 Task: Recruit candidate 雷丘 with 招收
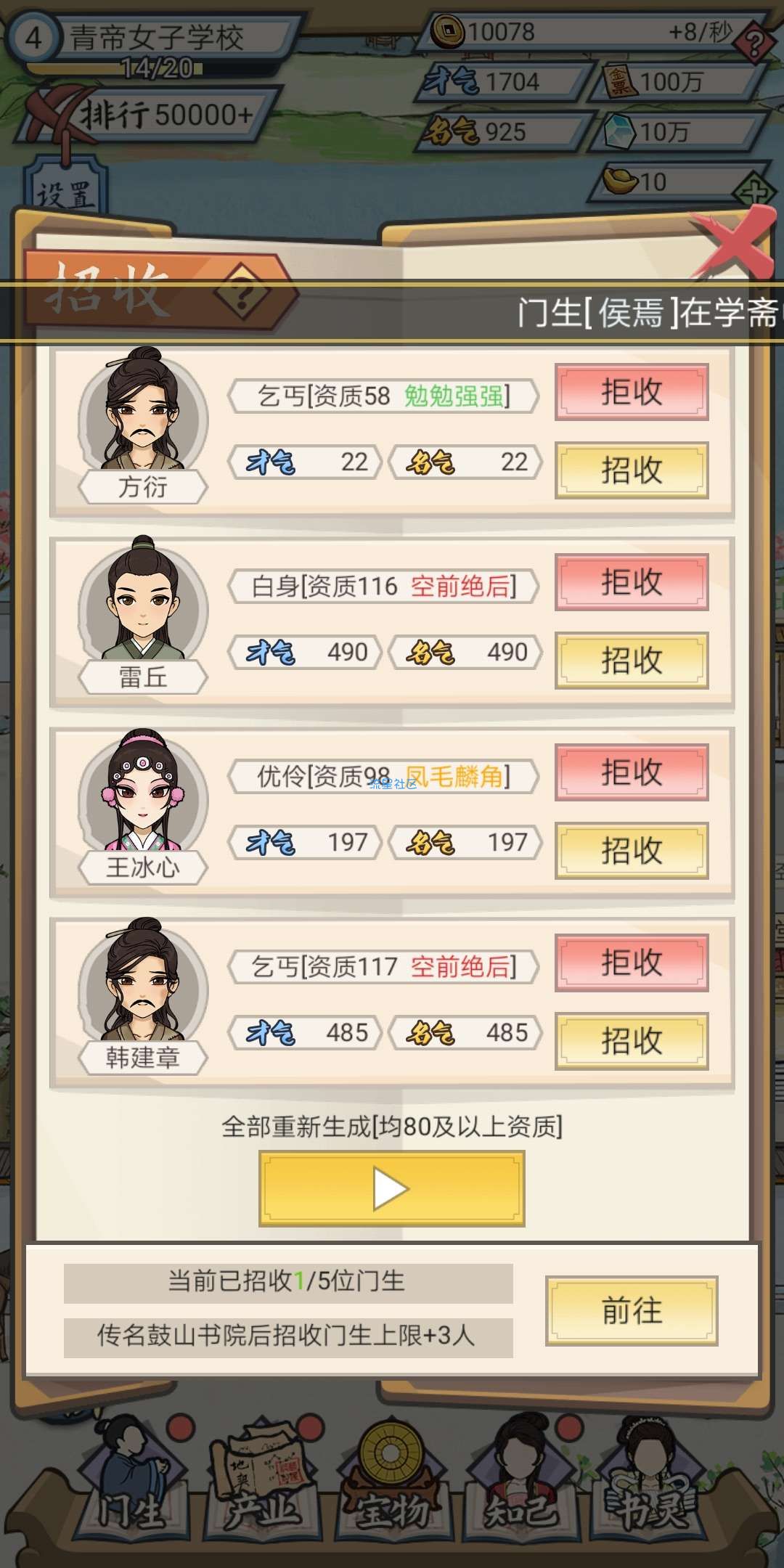[632, 661]
